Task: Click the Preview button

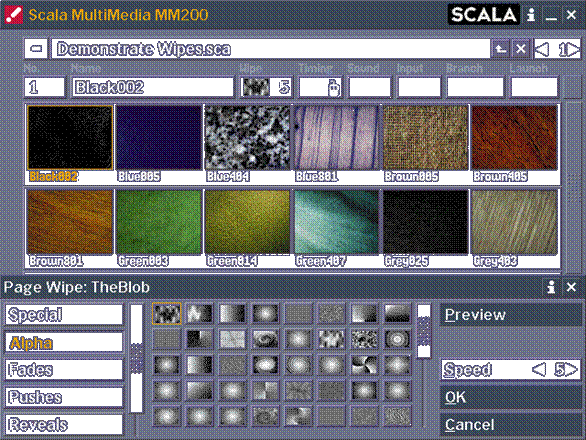Action: point(511,315)
